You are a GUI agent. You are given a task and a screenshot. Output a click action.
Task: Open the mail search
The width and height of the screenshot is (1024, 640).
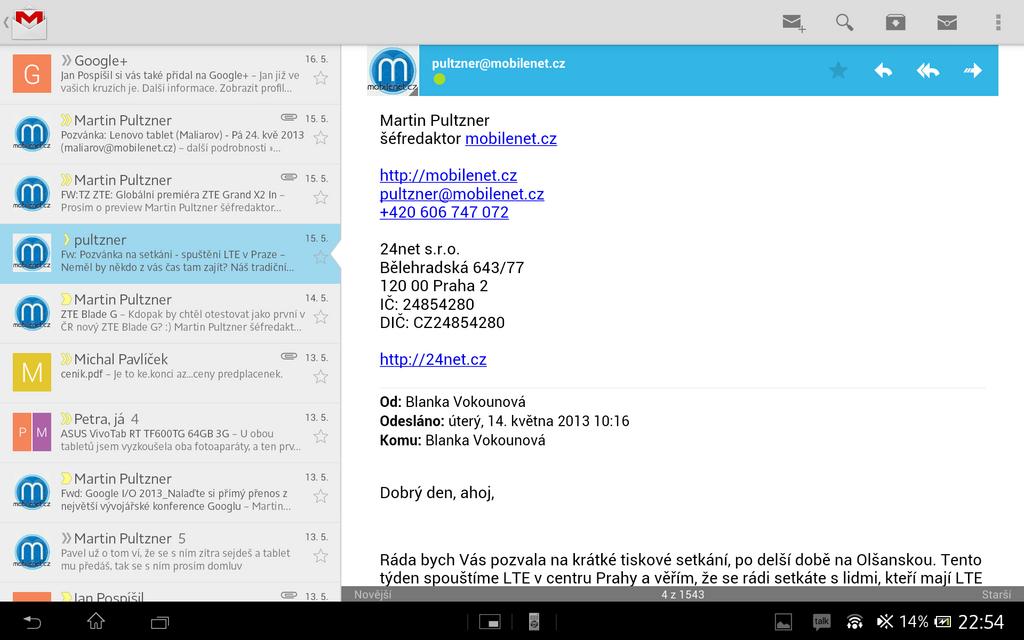pyautogui.click(x=845, y=22)
